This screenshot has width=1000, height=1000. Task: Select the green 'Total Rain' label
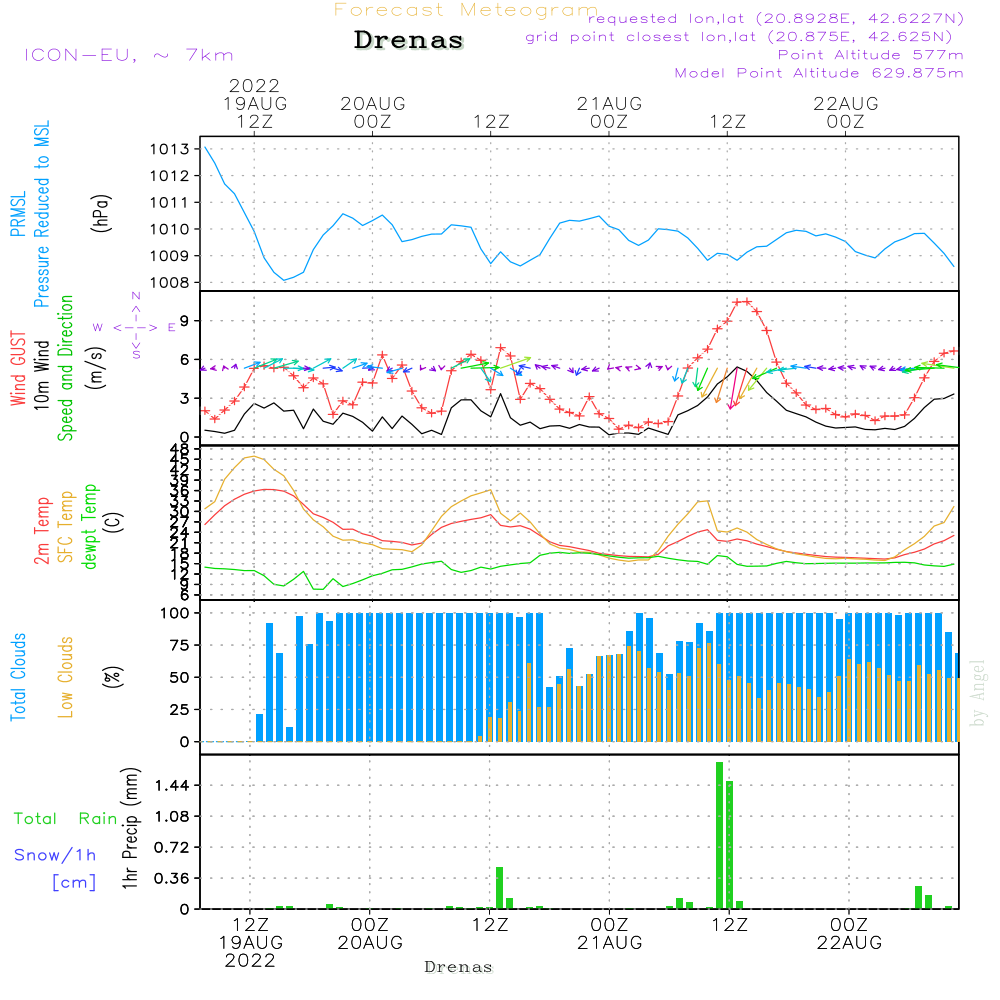point(66,819)
